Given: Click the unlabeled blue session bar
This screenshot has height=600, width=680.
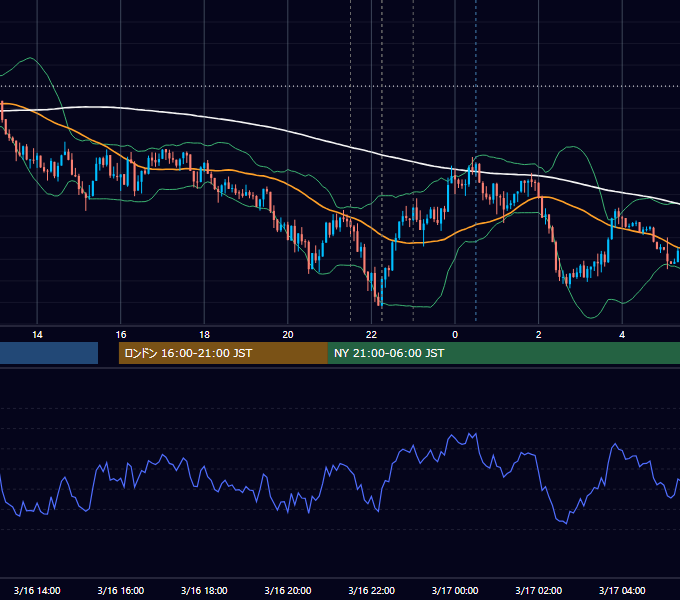Looking at the screenshot, I should 49,353.
